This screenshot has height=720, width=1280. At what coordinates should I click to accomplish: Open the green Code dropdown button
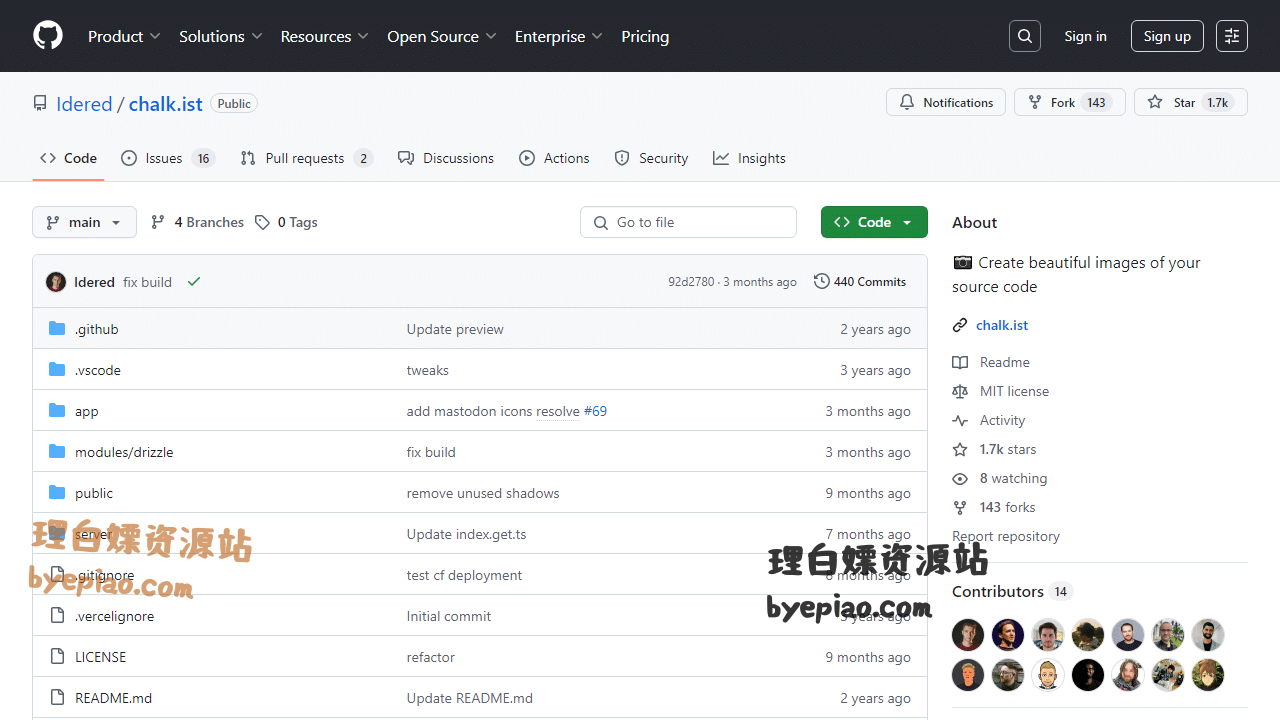coord(874,222)
